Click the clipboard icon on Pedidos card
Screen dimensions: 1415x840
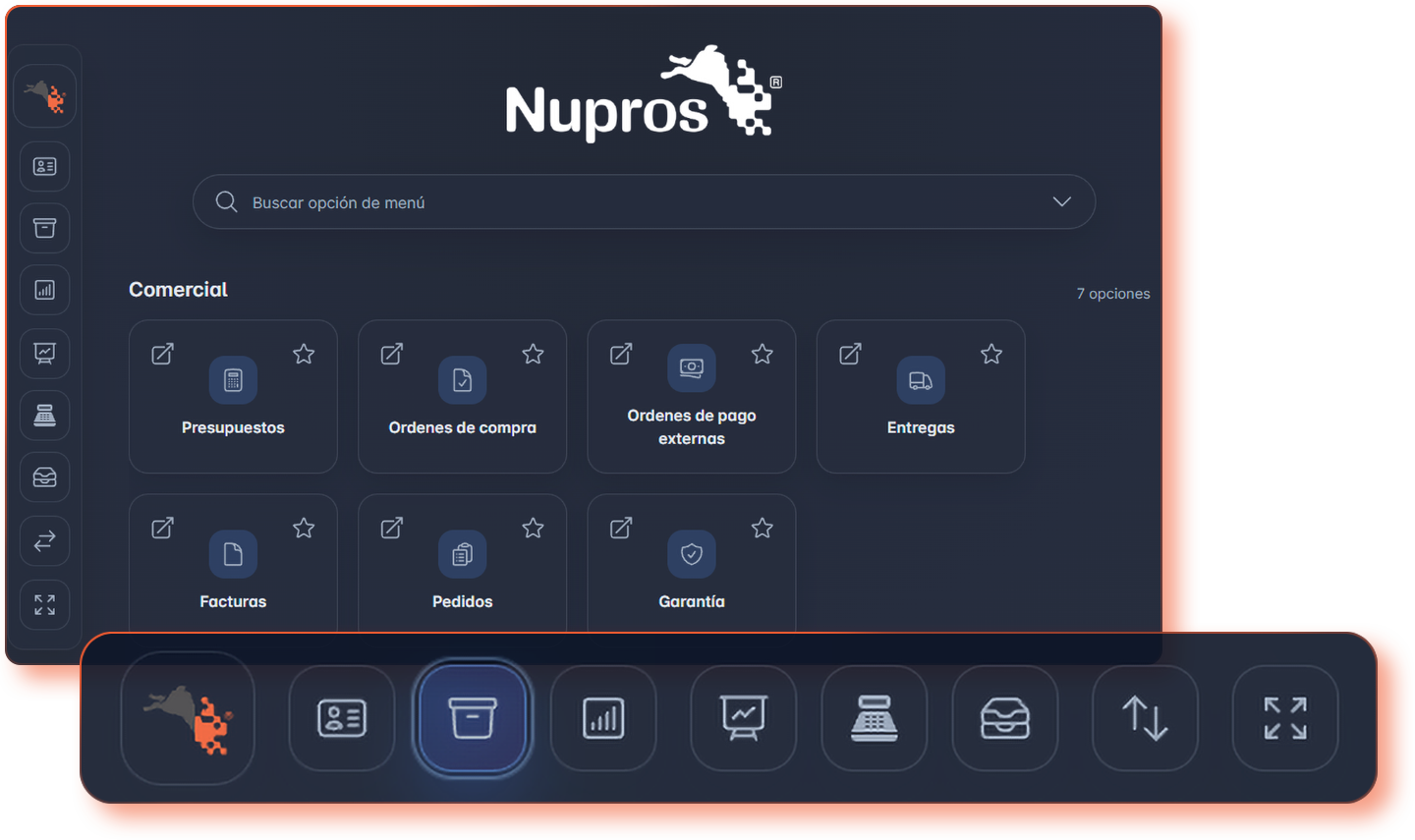pyautogui.click(x=462, y=554)
